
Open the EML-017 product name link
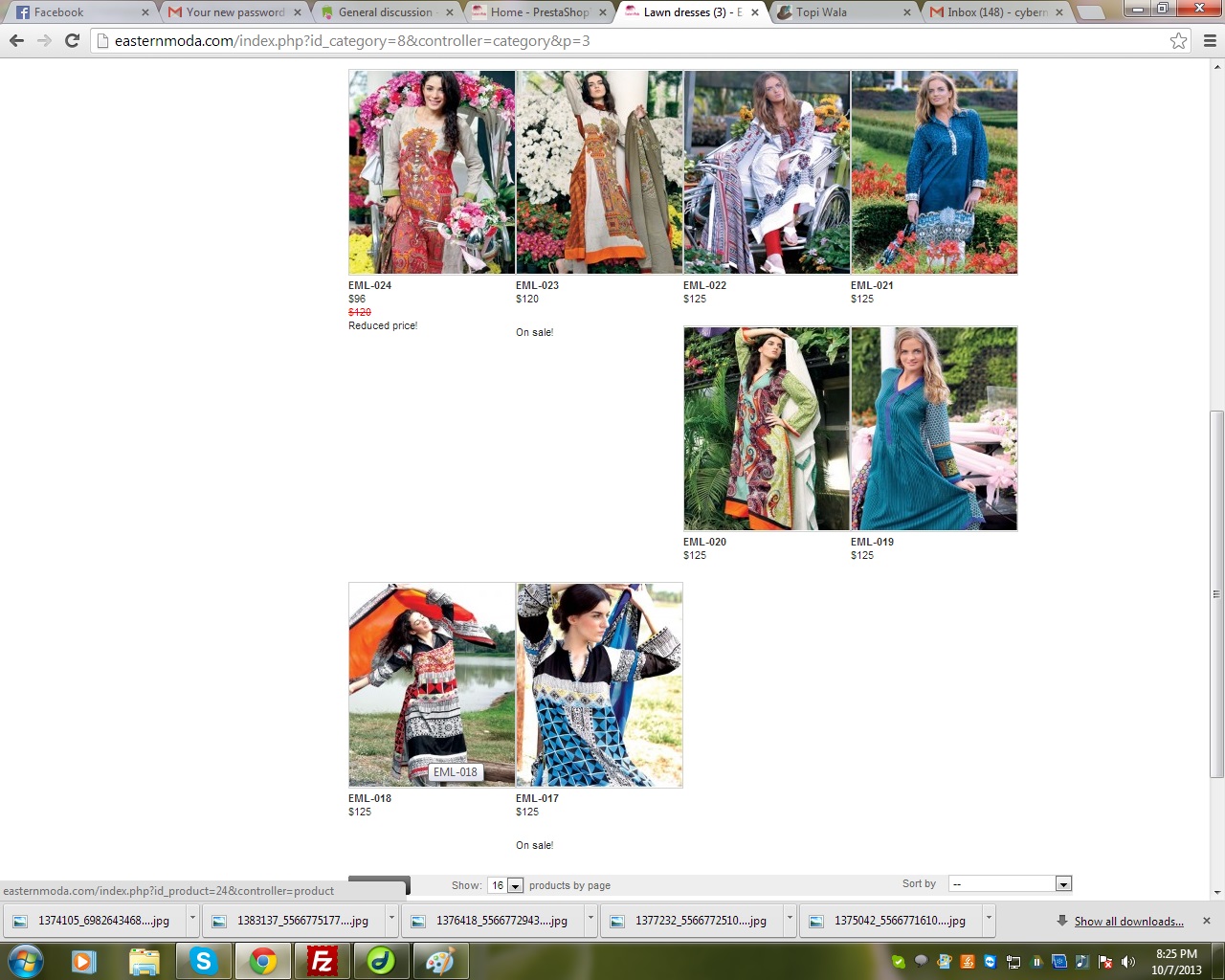click(x=537, y=798)
